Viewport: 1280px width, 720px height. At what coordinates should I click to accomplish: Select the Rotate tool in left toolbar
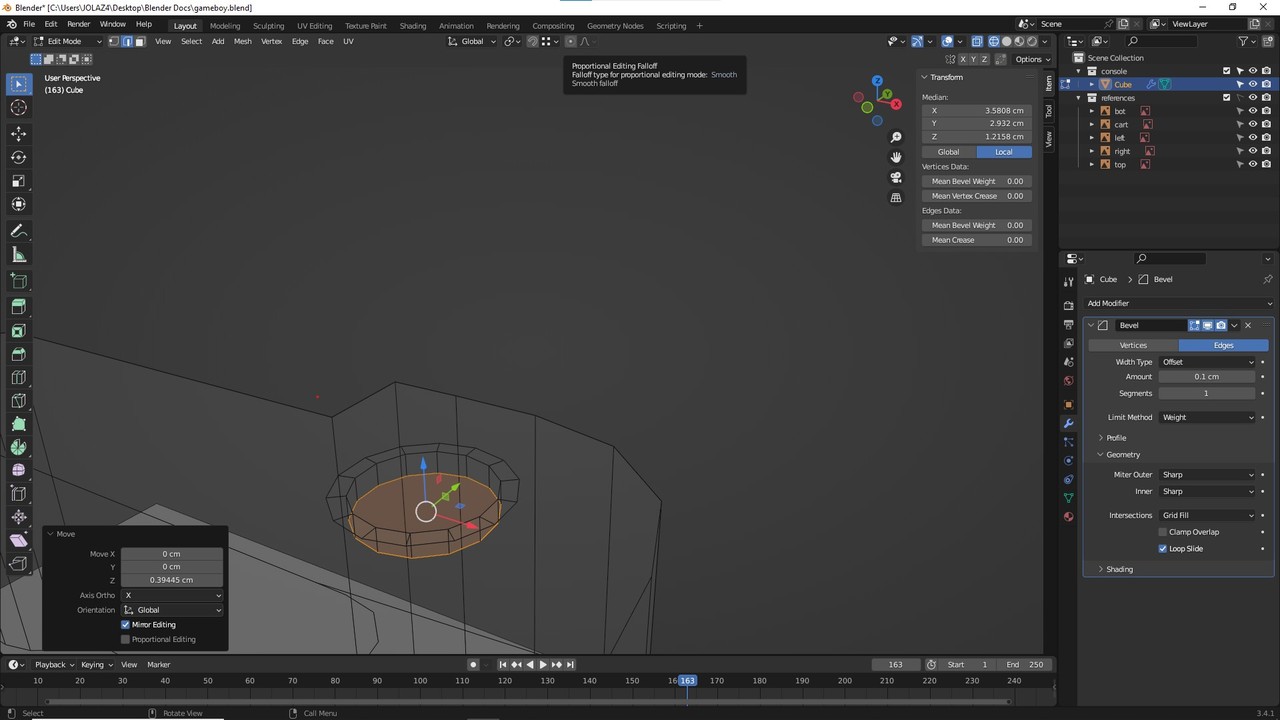[x=18, y=157]
